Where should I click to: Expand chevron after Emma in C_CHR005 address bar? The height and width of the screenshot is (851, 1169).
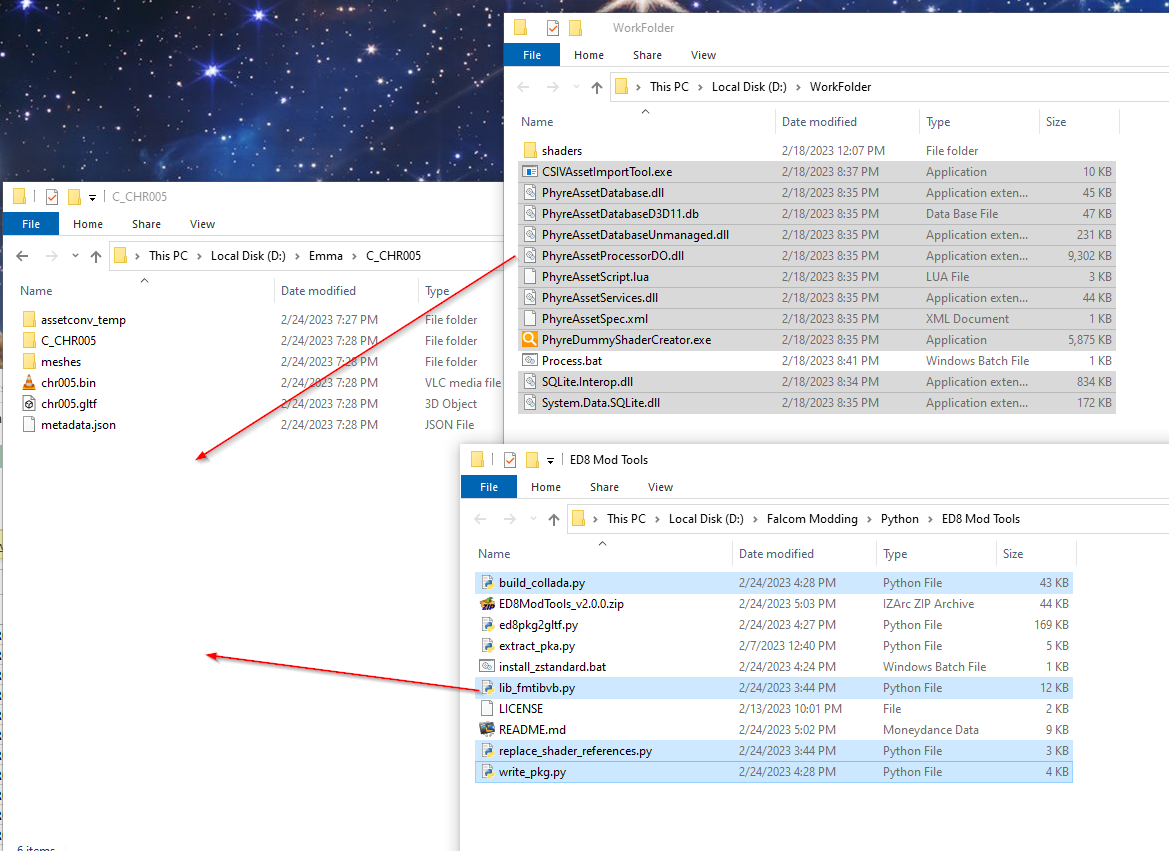pyautogui.click(x=354, y=256)
